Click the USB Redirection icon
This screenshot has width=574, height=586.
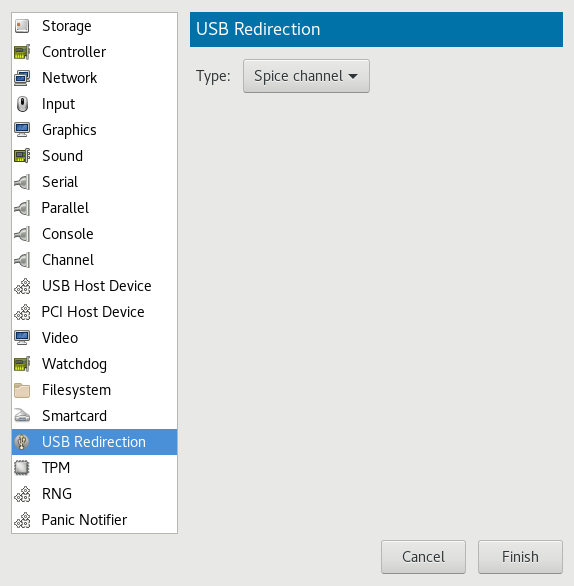[22, 442]
